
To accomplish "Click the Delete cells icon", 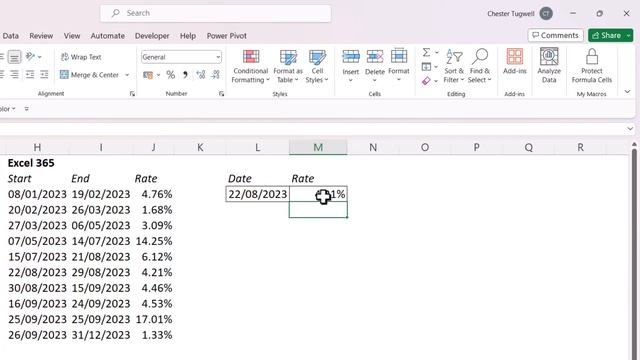I will click(375, 57).
